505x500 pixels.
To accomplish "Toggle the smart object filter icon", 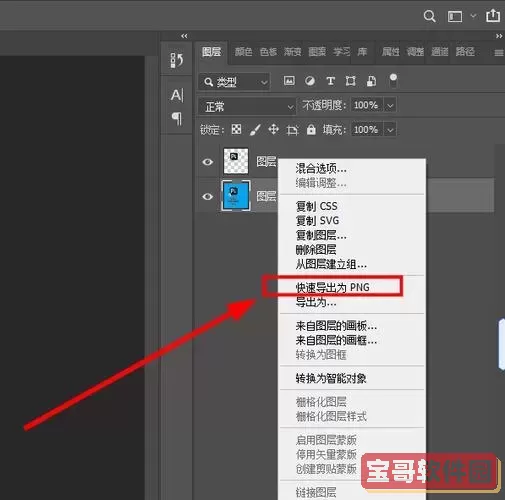I will tap(371, 81).
